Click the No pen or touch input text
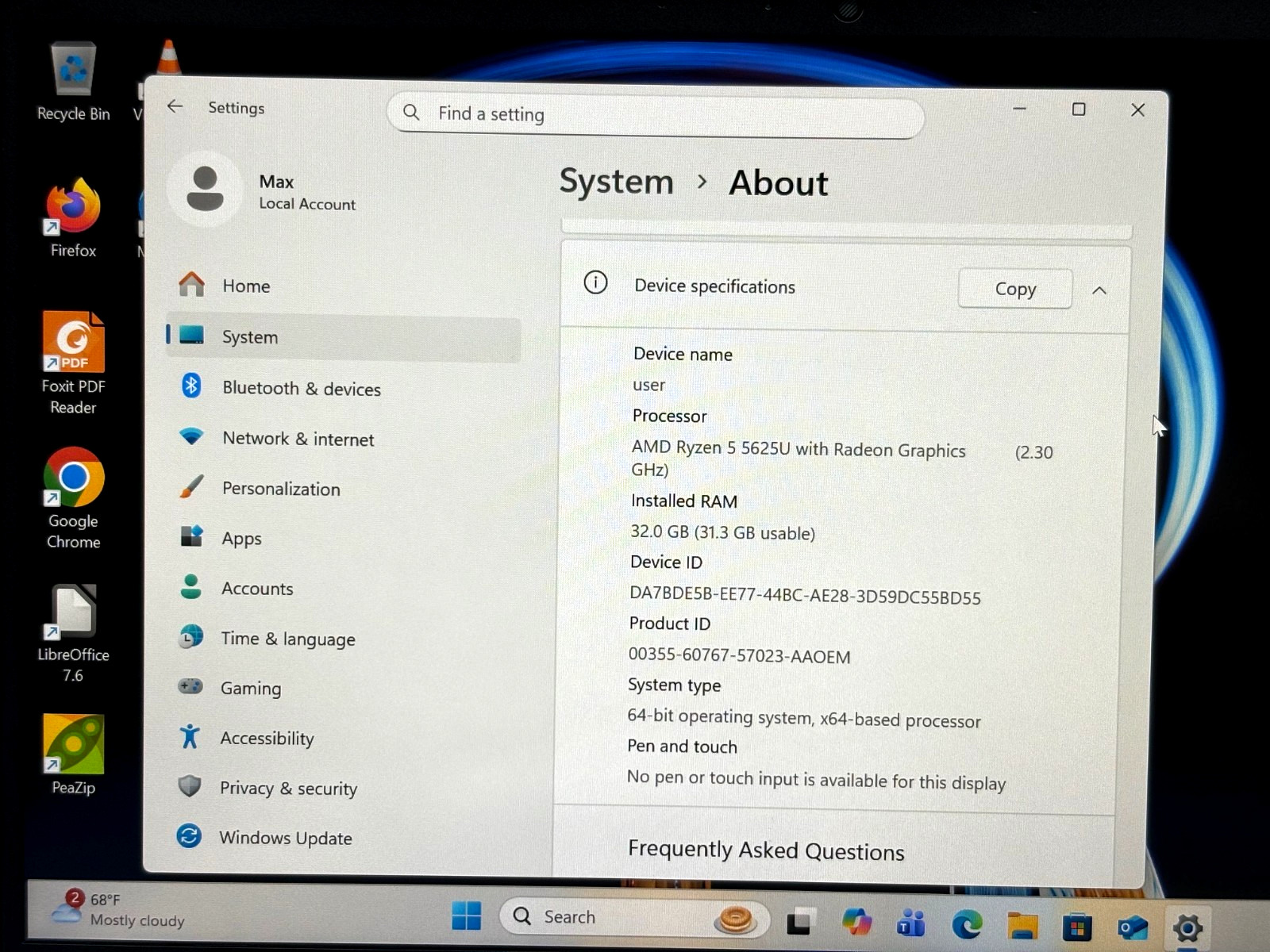The height and width of the screenshot is (952, 1270). 816,779
